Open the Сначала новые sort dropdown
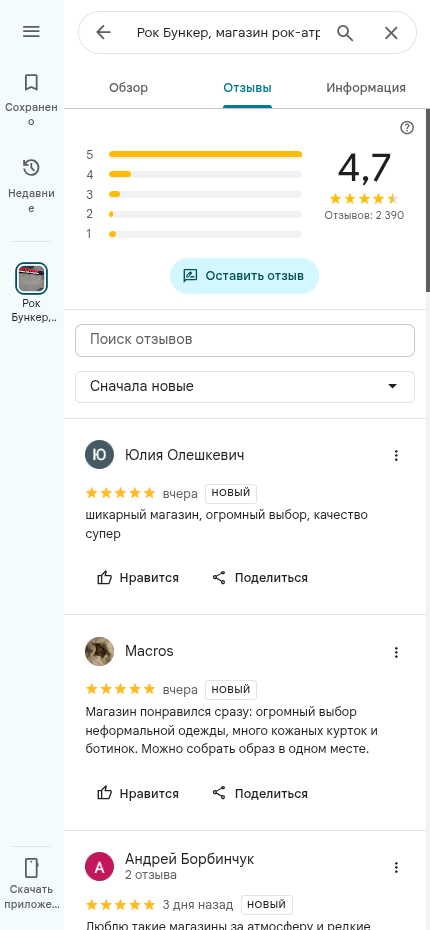Viewport: 430px width, 930px height. pos(245,387)
